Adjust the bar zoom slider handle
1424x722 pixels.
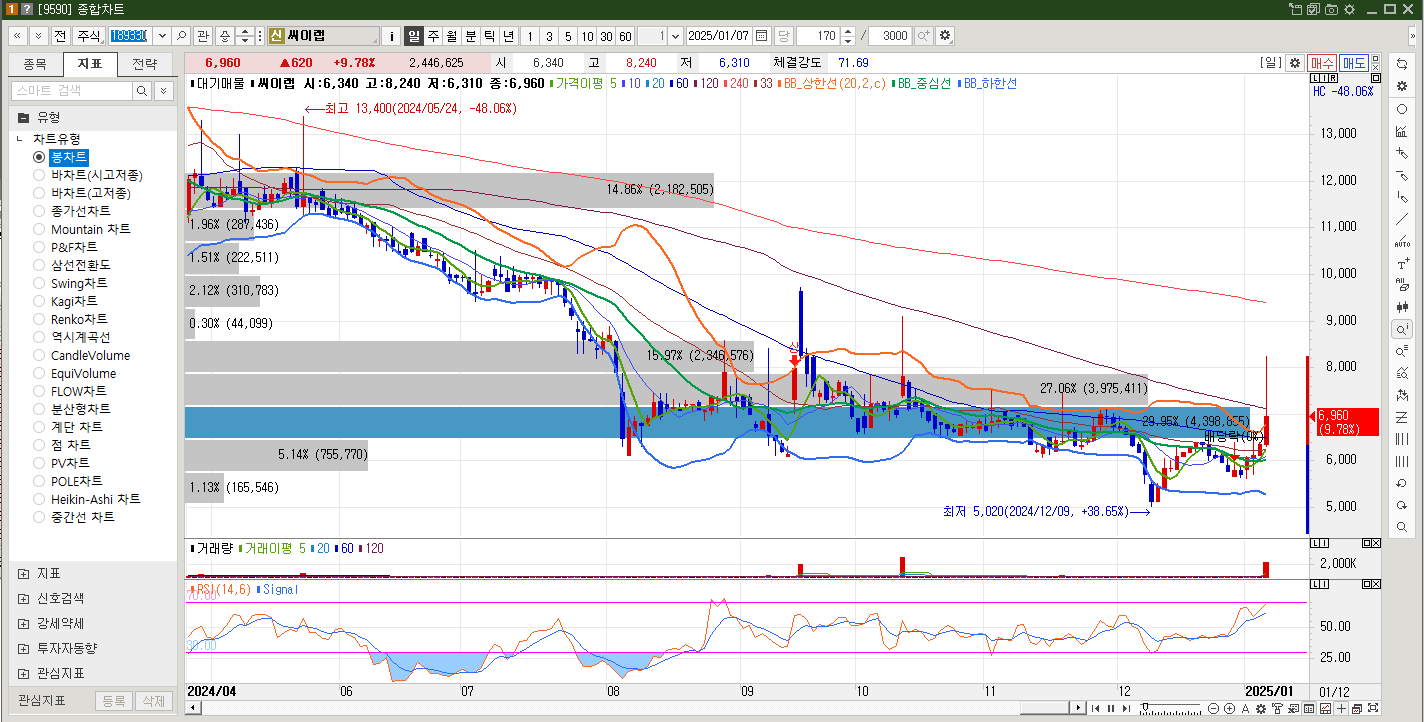pos(1145,706)
